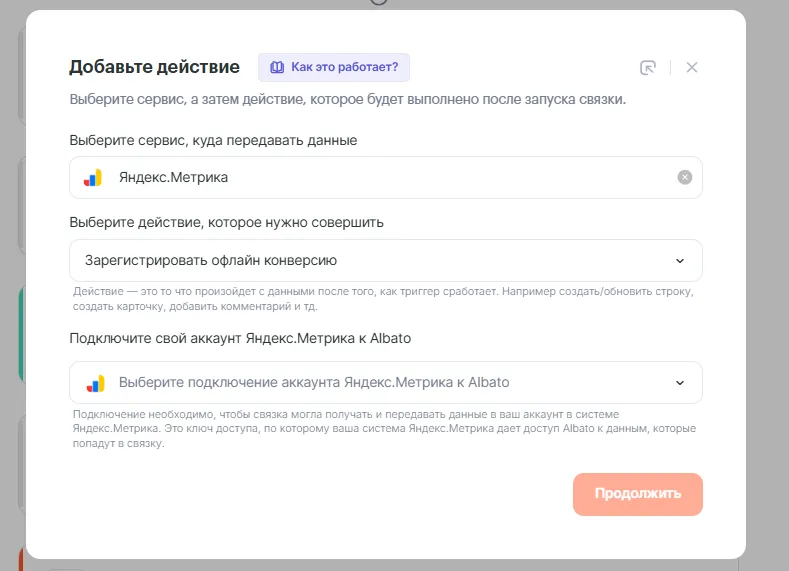Click the "Добавьте действие" heading

coord(154,68)
